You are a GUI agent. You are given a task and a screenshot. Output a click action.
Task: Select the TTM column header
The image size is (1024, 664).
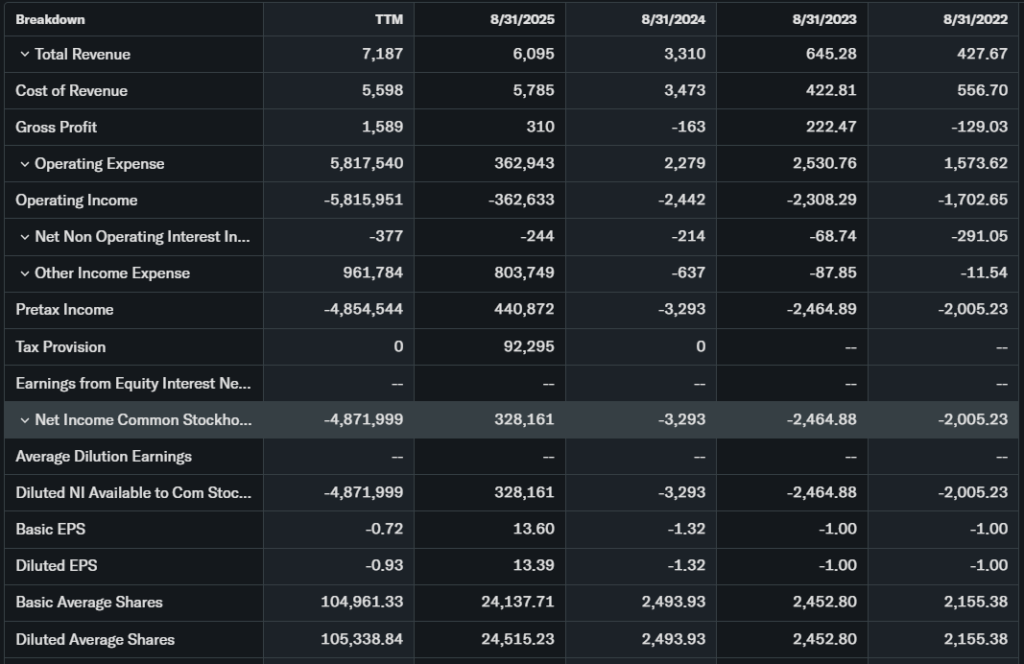388,19
